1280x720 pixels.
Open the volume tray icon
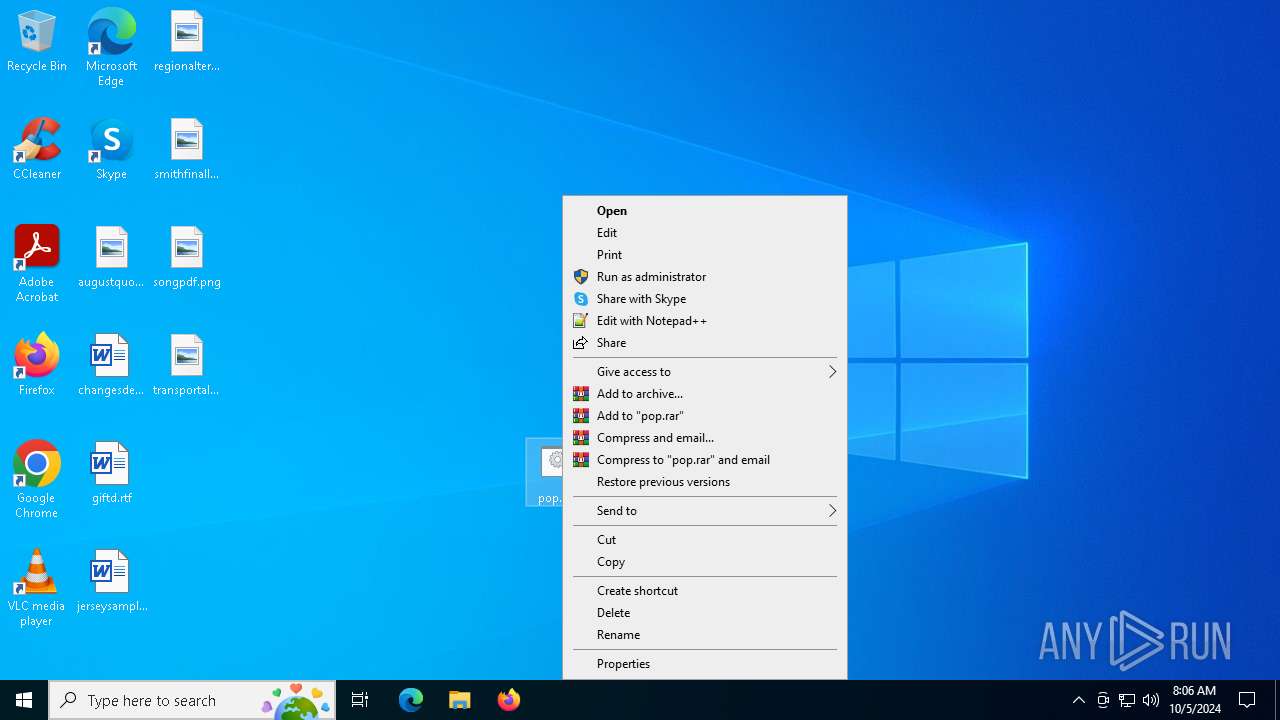1150,700
